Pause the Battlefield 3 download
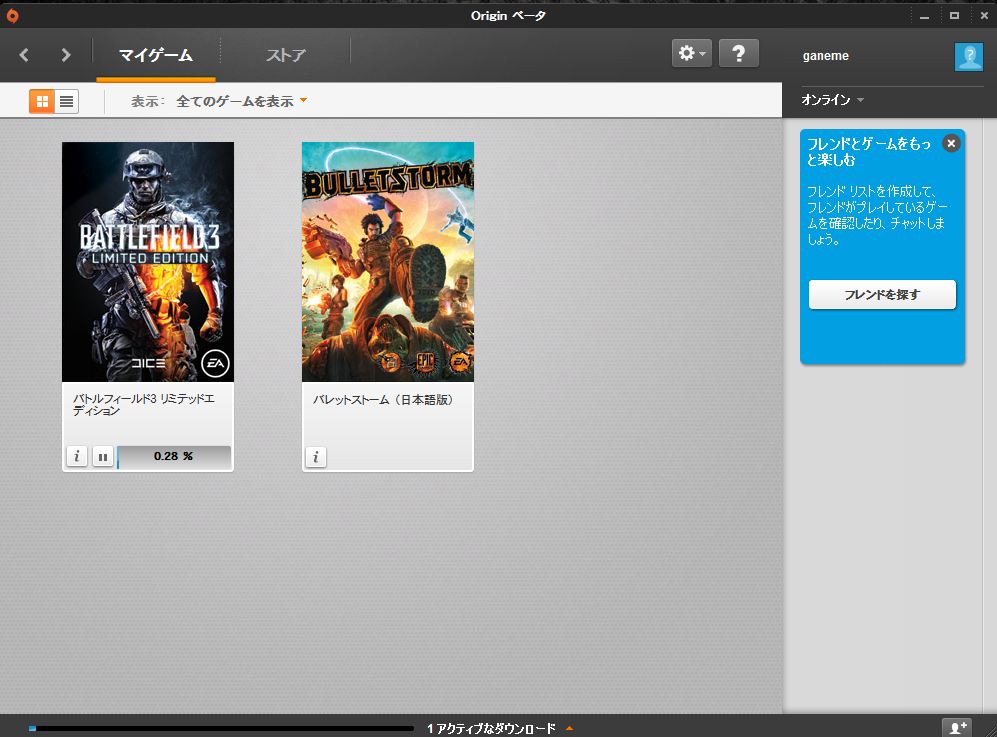Viewport: 997px width, 737px height. pos(102,456)
